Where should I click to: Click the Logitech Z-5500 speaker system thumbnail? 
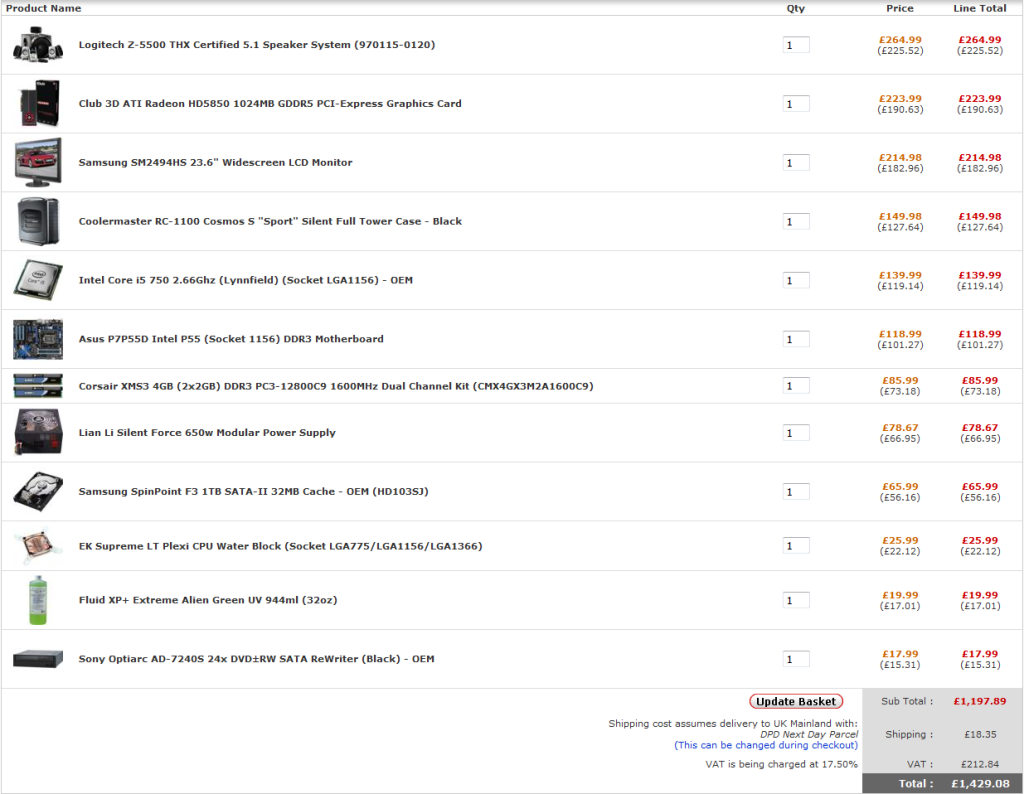pos(38,45)
